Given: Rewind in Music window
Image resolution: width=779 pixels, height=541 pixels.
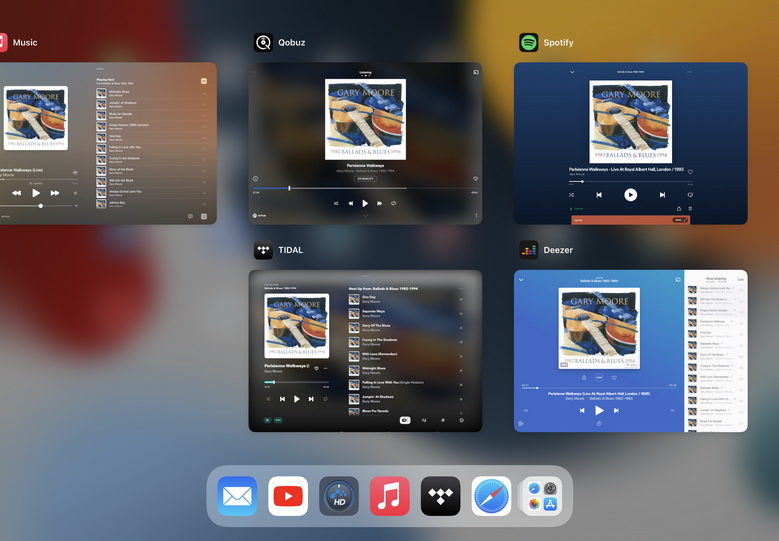Looking at the screenshot, I should pos(16,193).
